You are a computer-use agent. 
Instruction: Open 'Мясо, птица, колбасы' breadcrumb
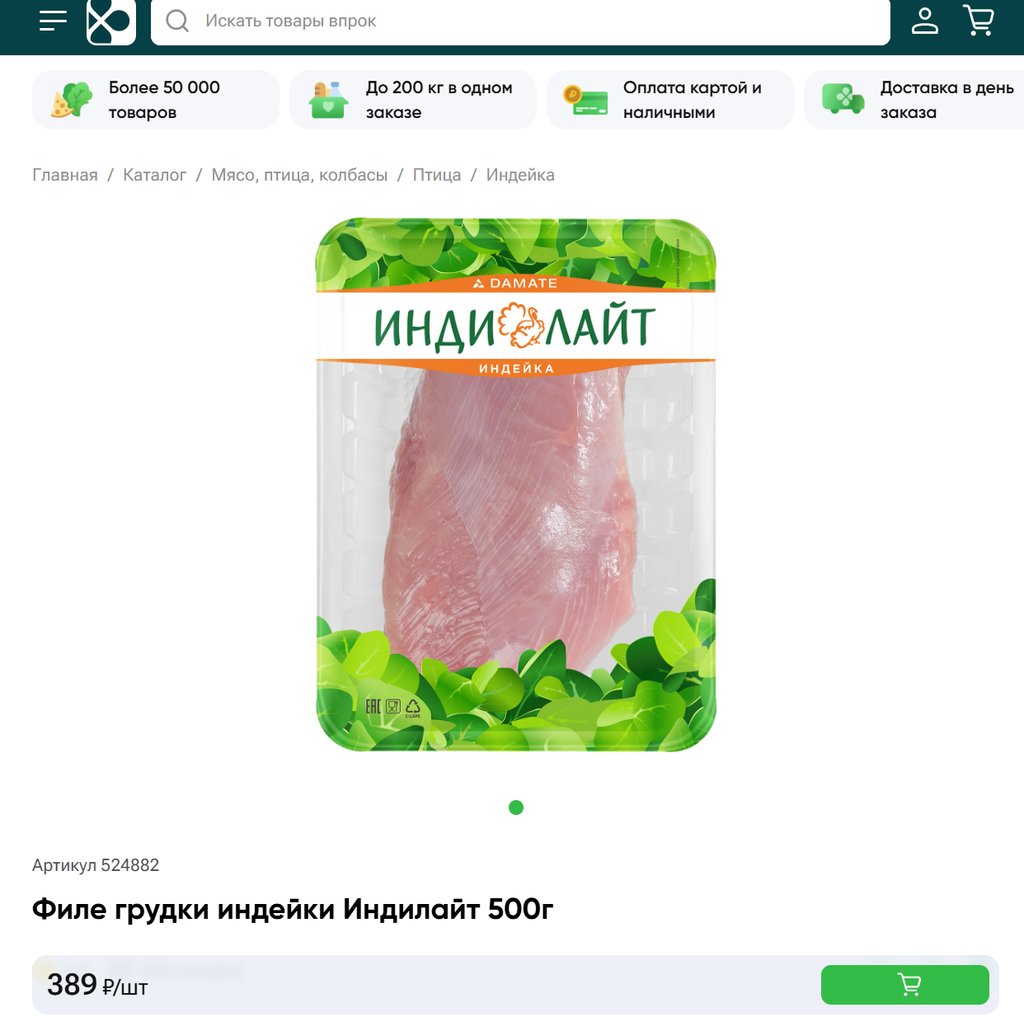[299, 175]
